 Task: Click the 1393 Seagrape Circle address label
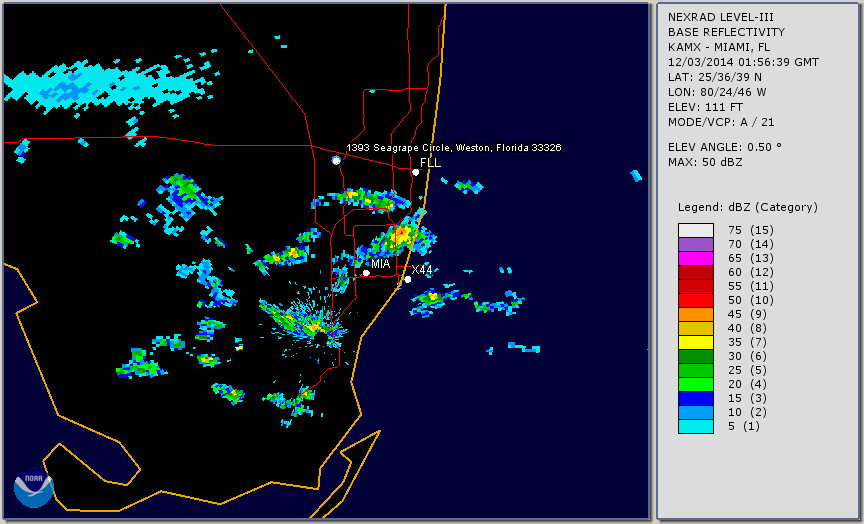[x=453, y=148]
